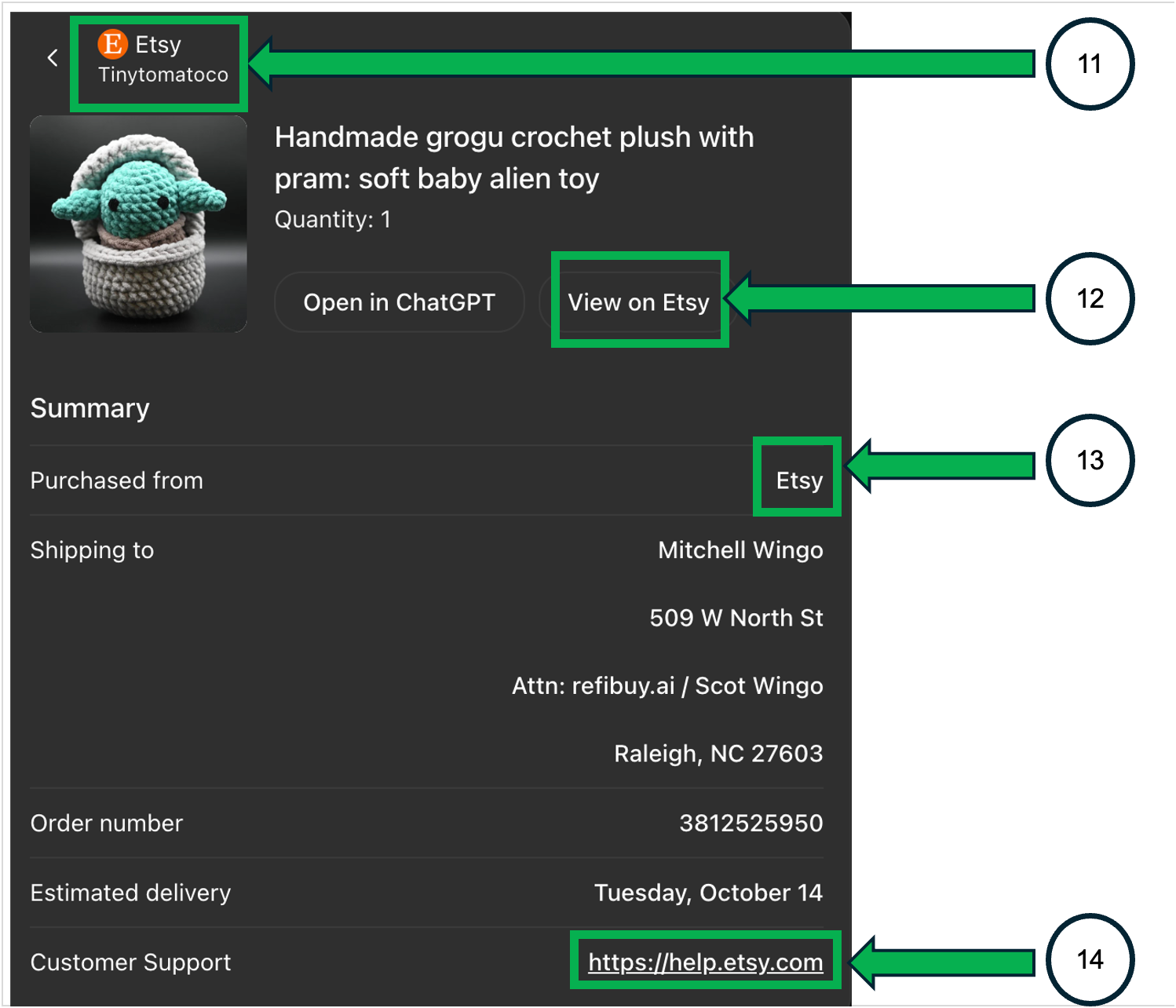
Task: Click the Estimated delivery label
Action: [x=131, y=893]
